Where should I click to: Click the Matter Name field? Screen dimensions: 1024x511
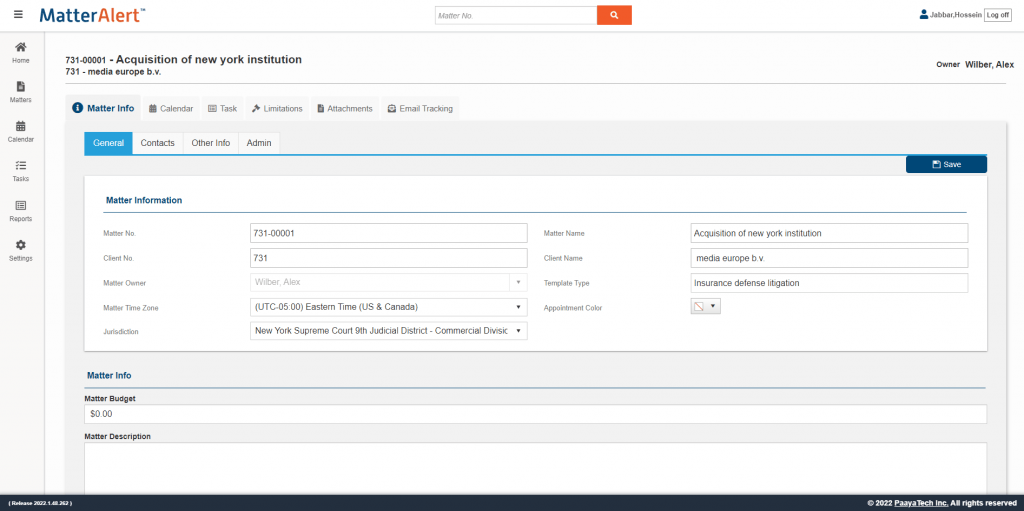coord(829,233)
